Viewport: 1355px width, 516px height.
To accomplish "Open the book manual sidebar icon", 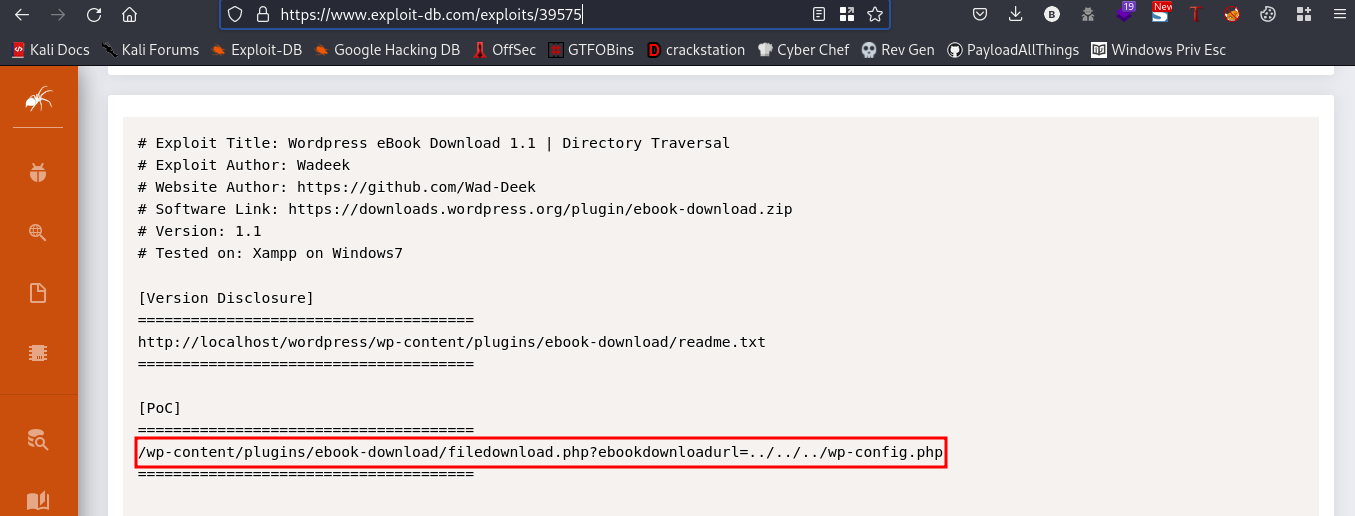I will click(x=38, y=500).
